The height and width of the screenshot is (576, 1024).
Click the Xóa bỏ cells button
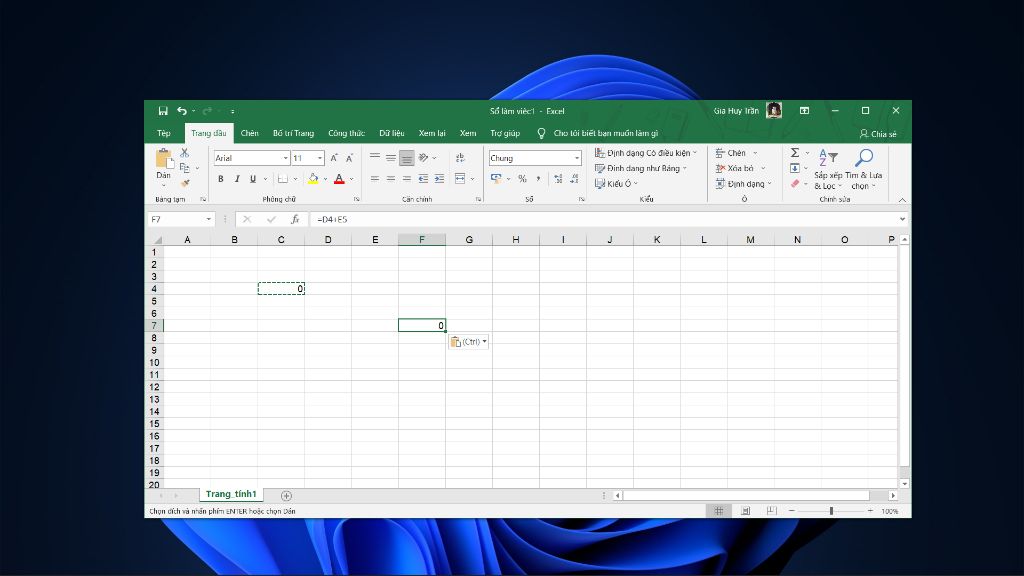point(740,168)
